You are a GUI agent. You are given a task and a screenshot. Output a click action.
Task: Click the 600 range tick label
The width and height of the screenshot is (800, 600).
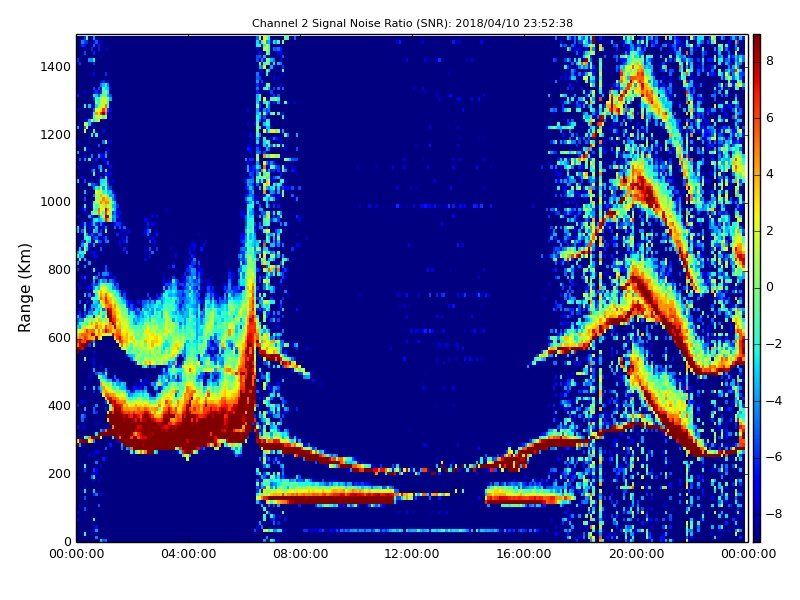click(x=60, y=338)
